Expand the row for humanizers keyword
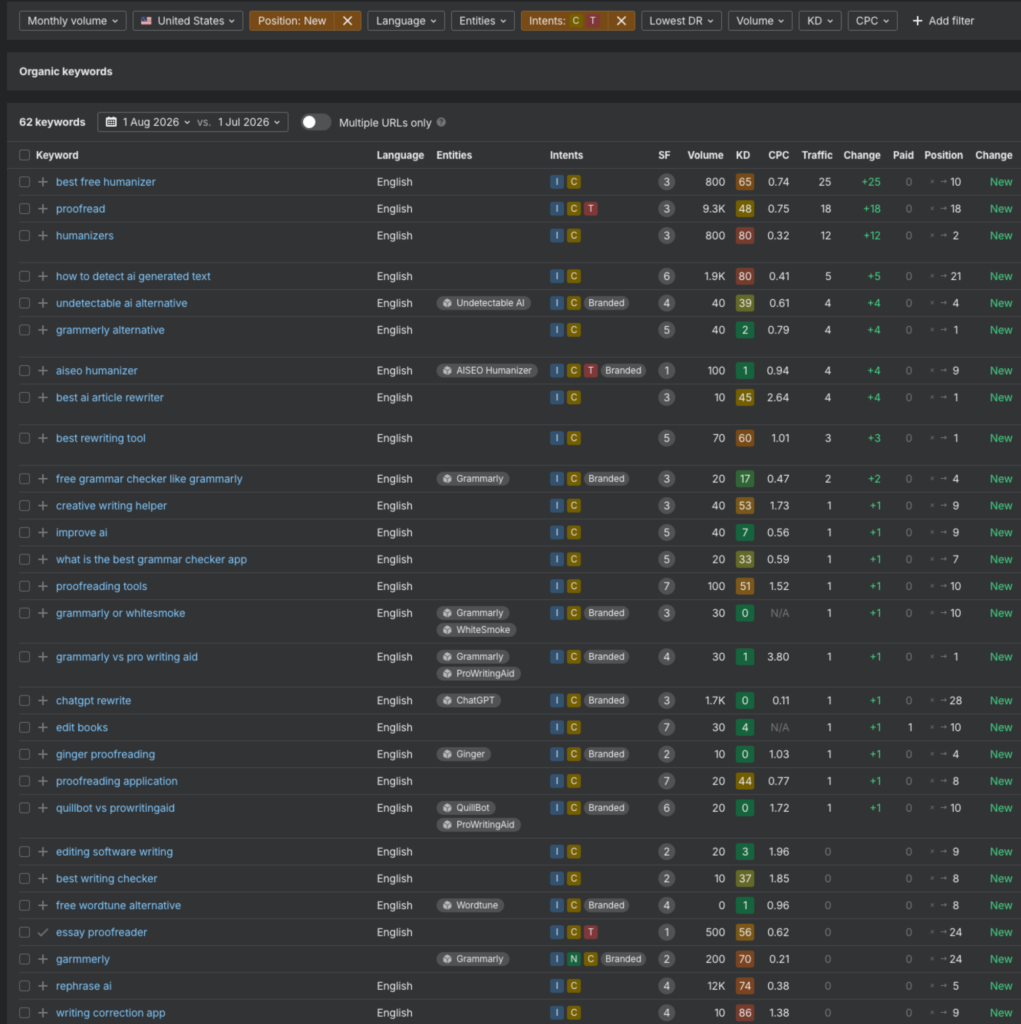 43,235
